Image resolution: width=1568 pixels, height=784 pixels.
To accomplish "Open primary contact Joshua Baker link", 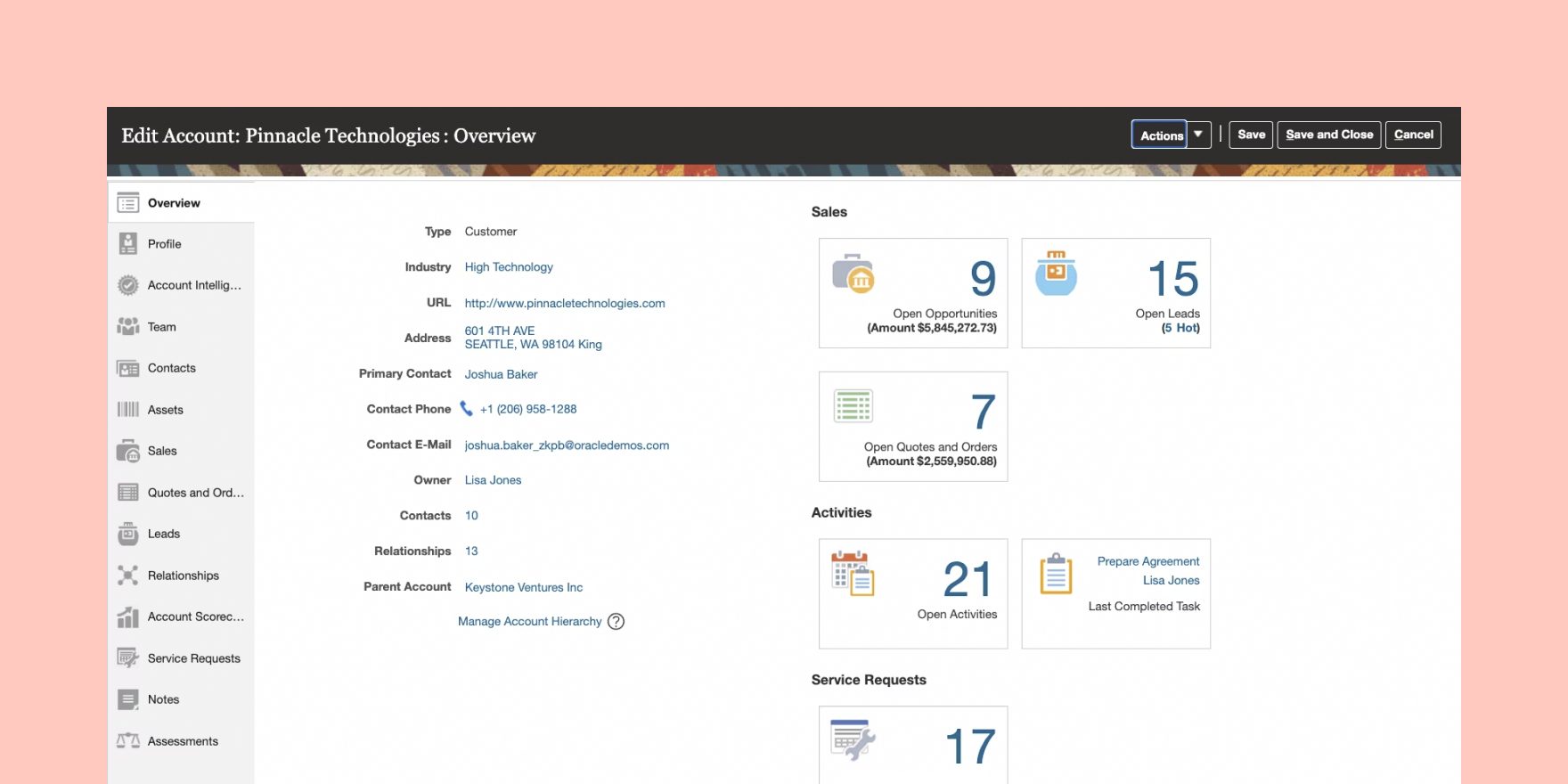I will click(x=501, y=374).
